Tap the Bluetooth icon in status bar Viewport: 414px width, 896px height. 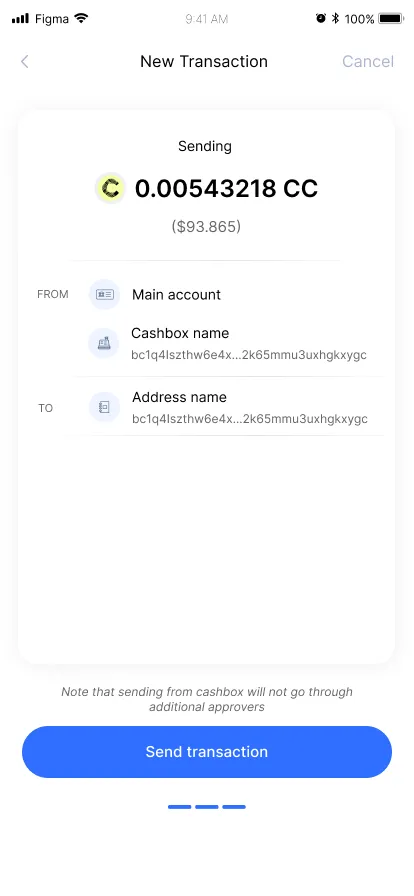[x=336, y=19]
